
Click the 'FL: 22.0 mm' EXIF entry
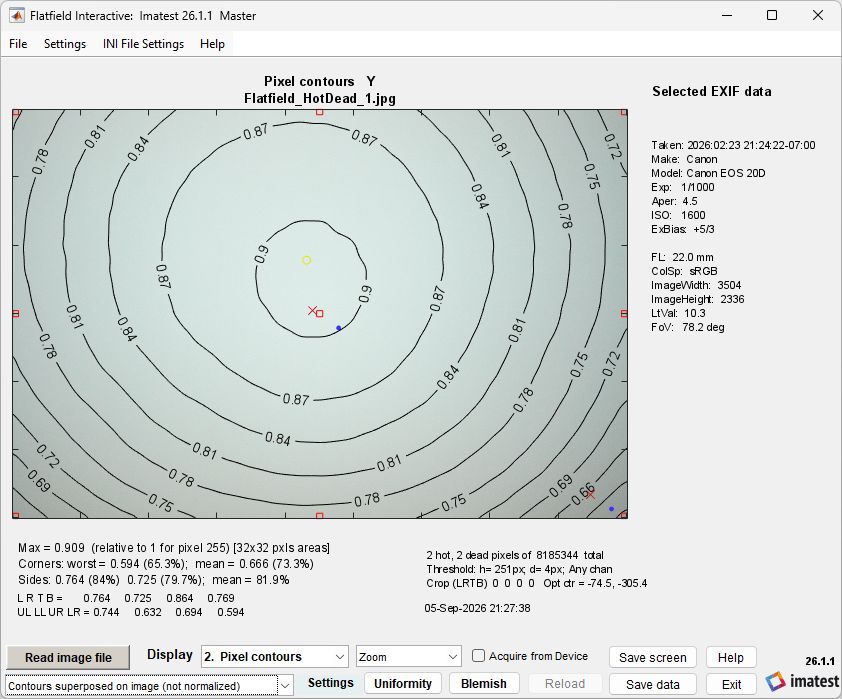click(685, 257)
